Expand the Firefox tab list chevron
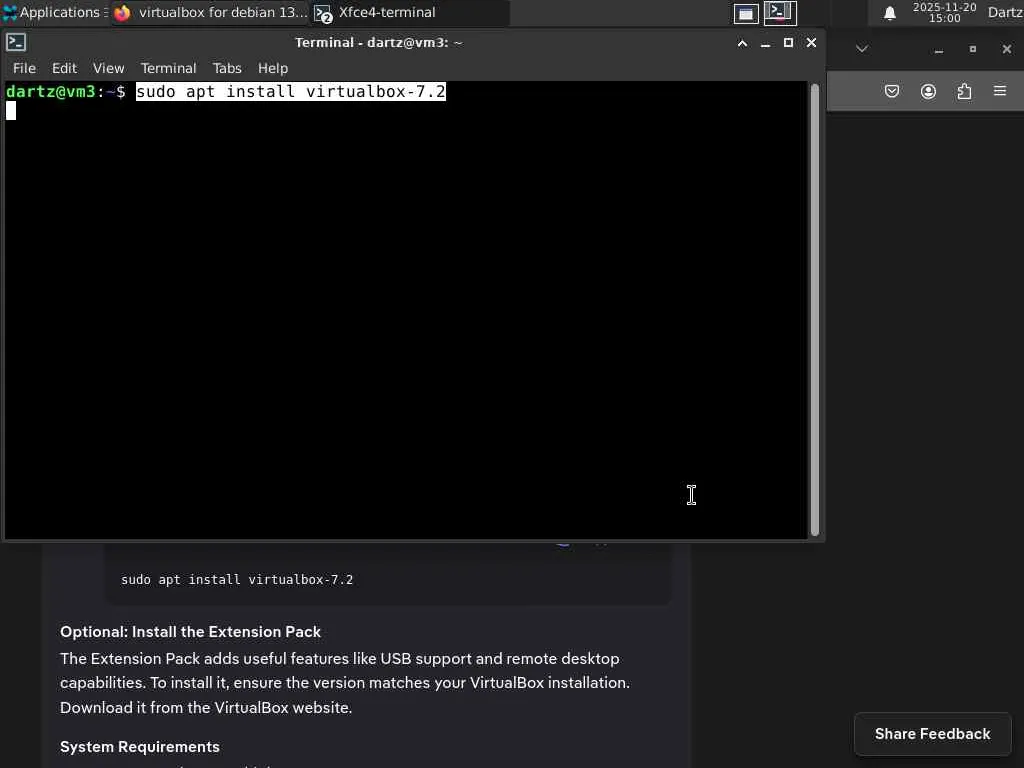 (862, 49)
